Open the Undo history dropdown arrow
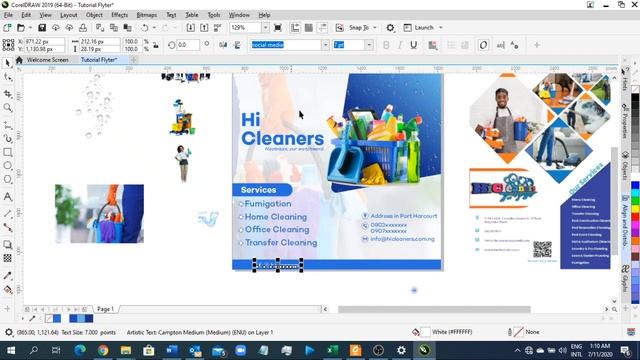Viewport: 640px width, 360px height. [154, 28]
